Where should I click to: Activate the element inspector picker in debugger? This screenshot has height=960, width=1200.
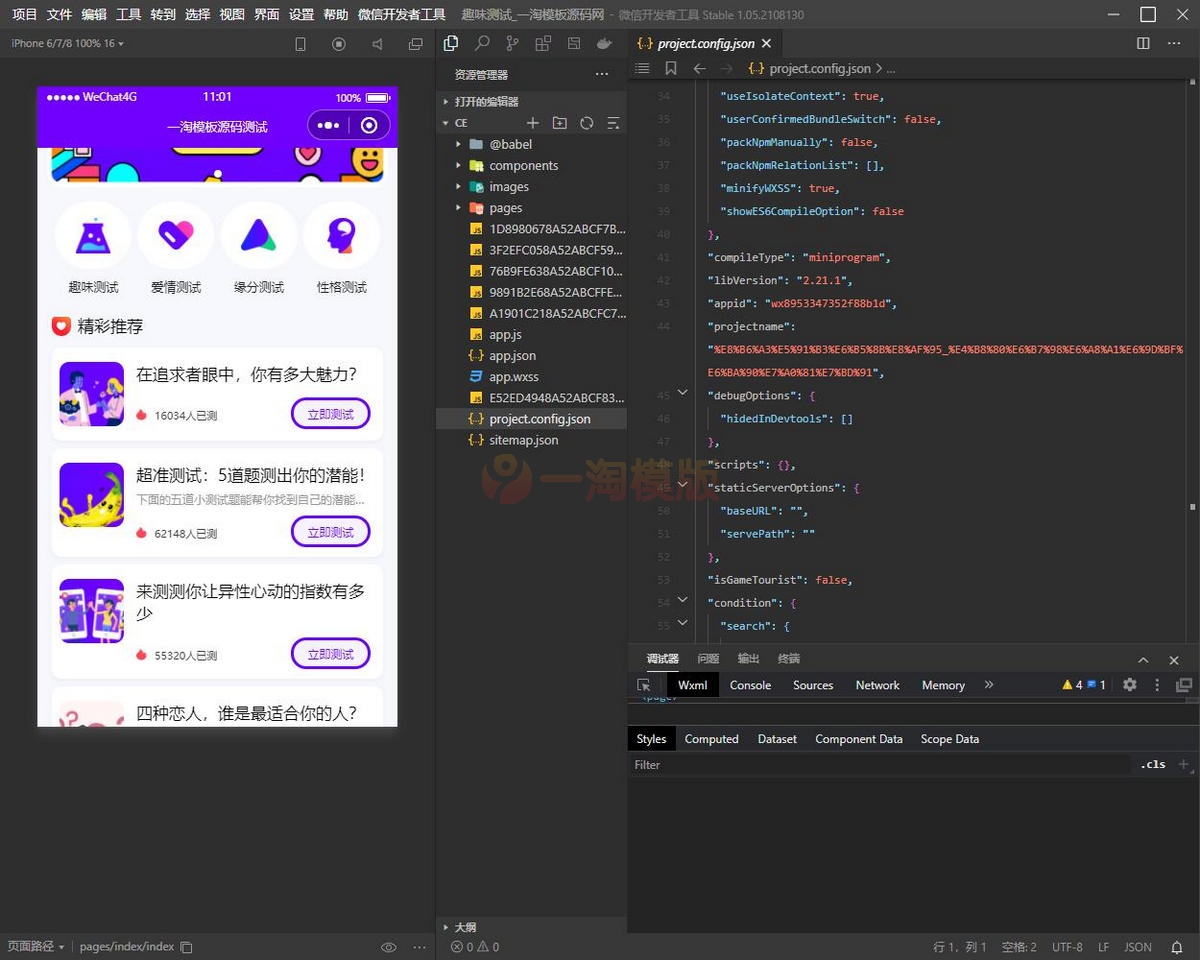(x=644, y=685)
